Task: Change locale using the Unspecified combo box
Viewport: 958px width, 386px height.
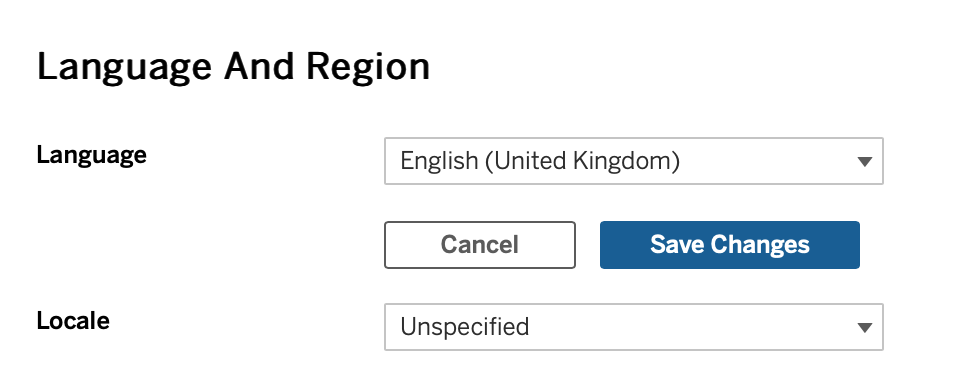Action: click(634, 327)
